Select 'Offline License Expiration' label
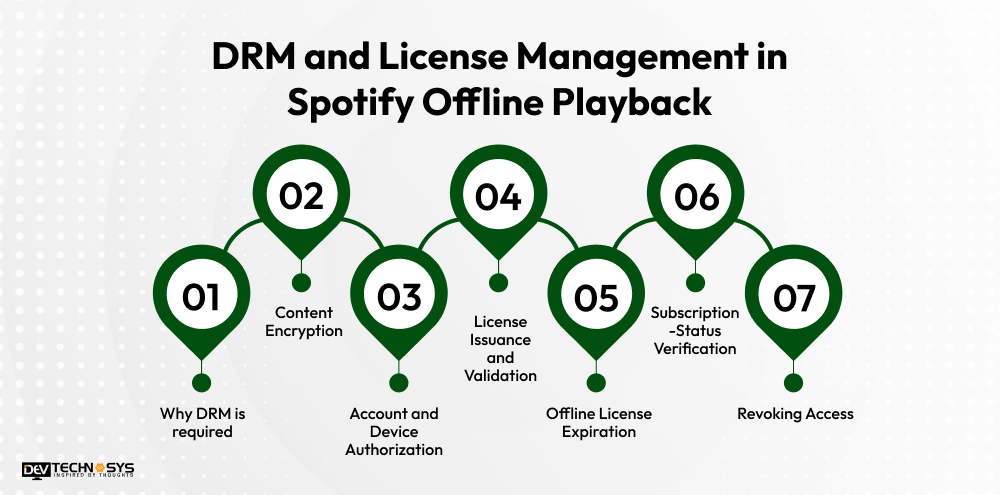 pos(598,423)
